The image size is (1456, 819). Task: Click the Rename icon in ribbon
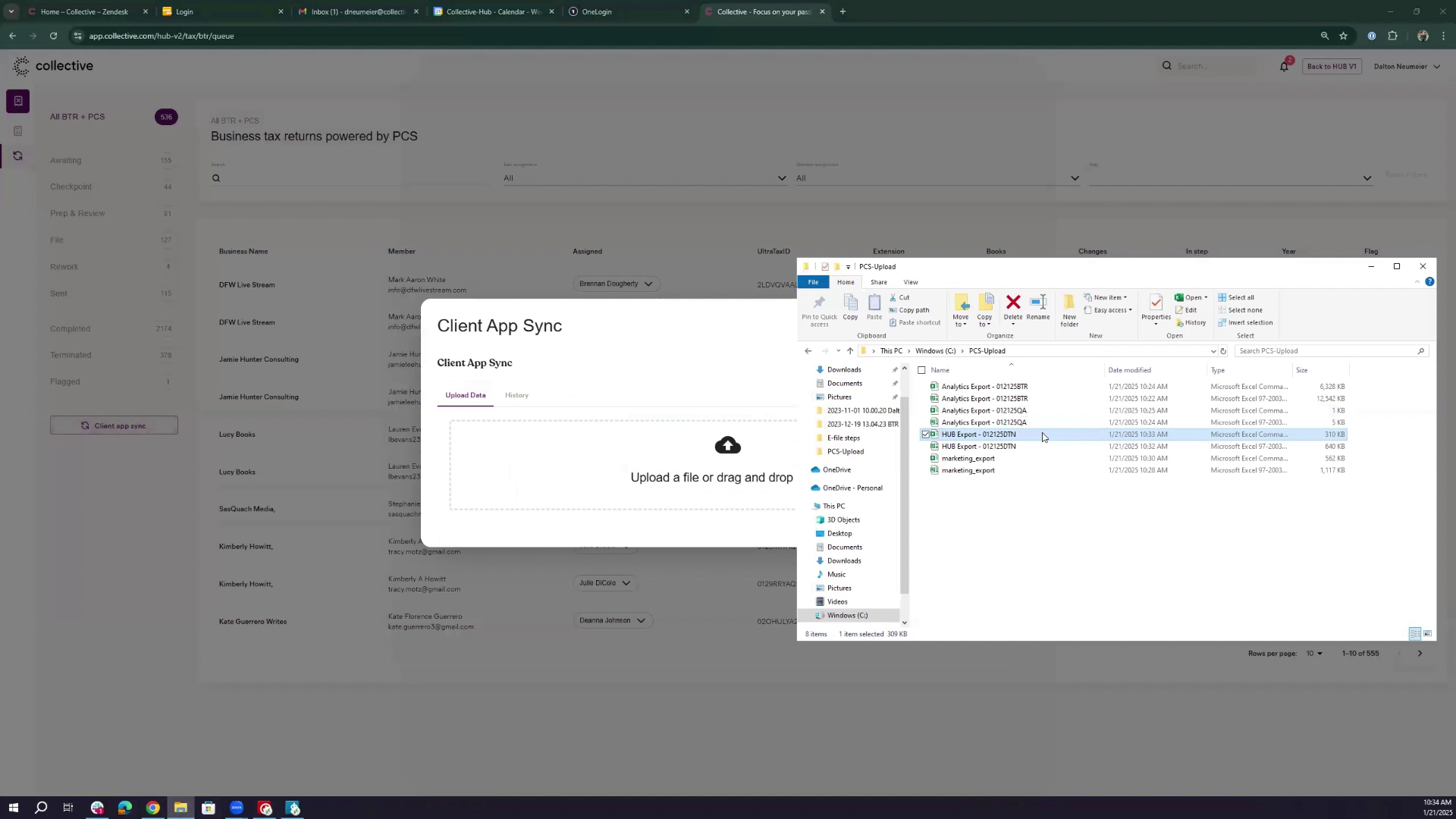coord(1037,303)
